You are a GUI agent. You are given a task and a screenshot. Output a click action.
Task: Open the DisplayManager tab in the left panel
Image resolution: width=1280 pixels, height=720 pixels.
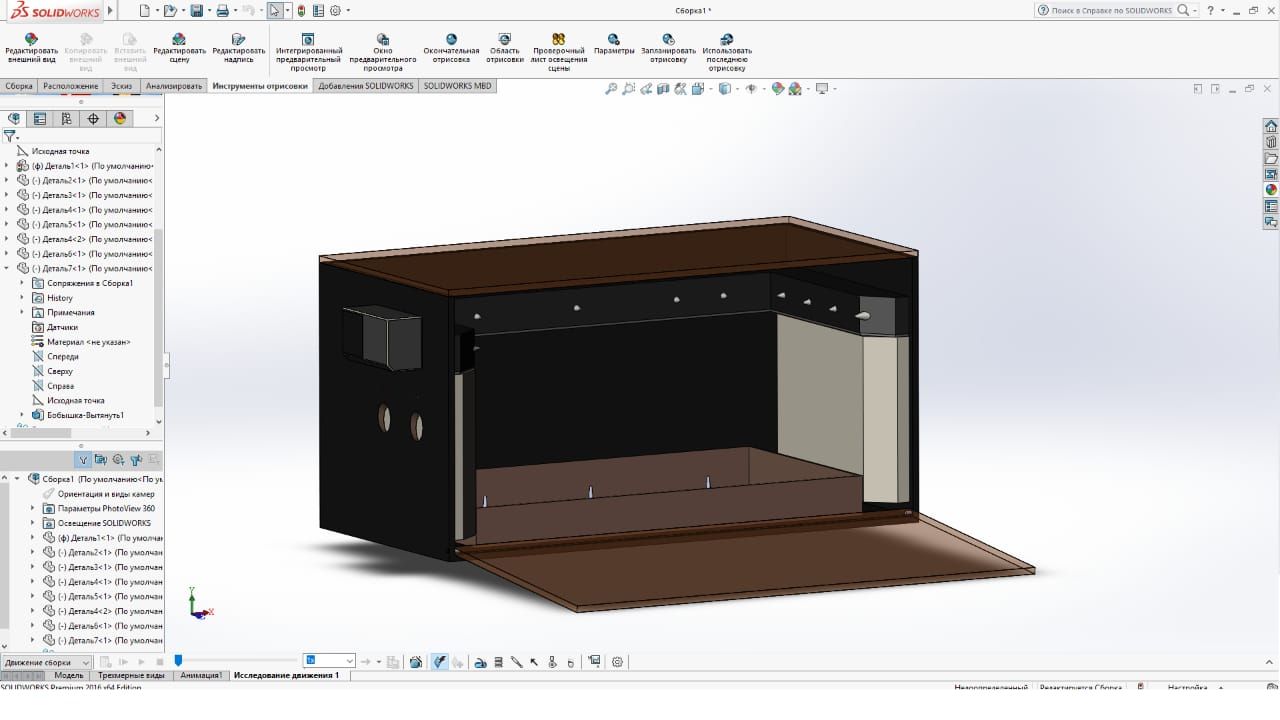pyautogui.click(x=120, y=118)
